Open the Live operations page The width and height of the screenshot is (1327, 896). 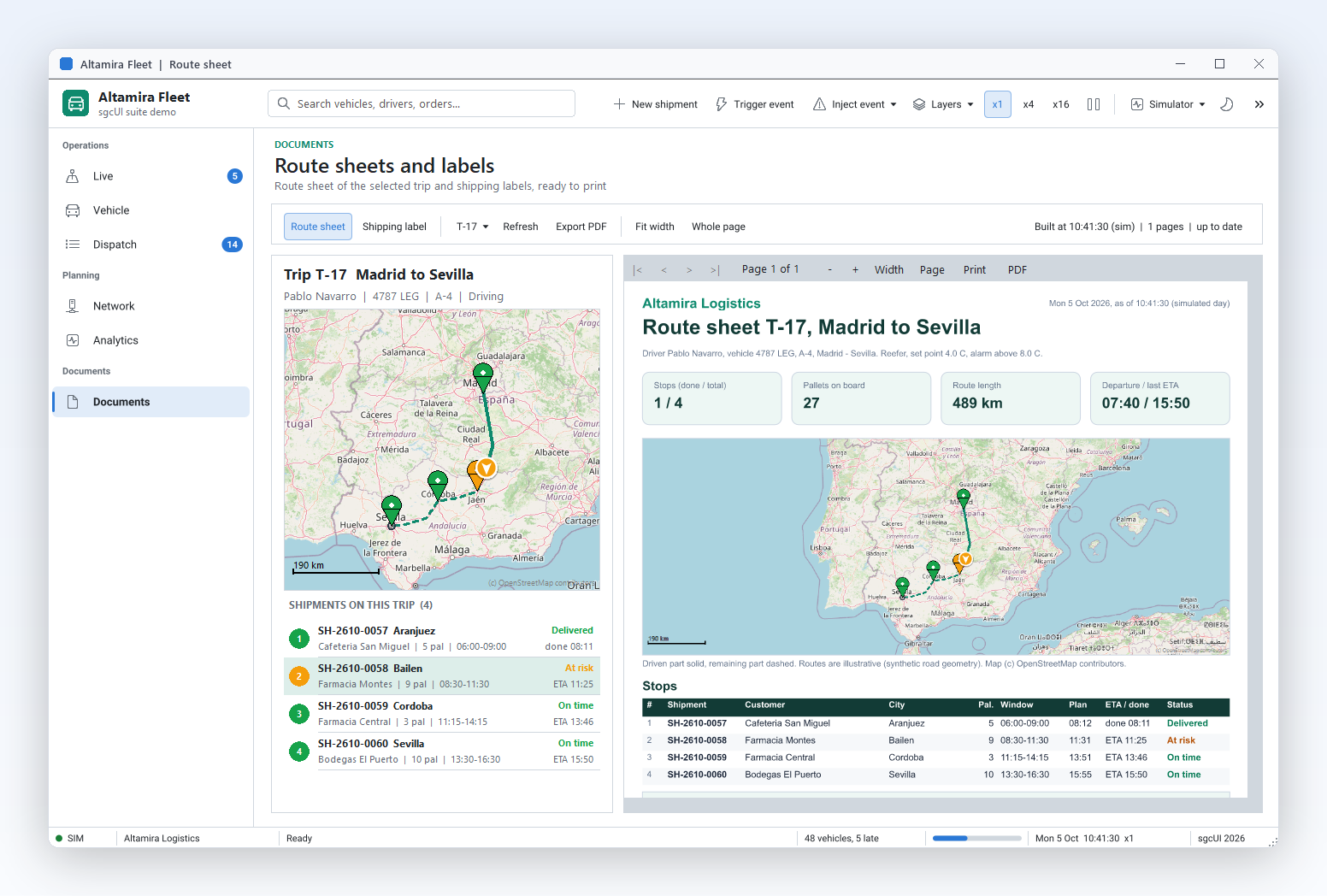(151, 176)
